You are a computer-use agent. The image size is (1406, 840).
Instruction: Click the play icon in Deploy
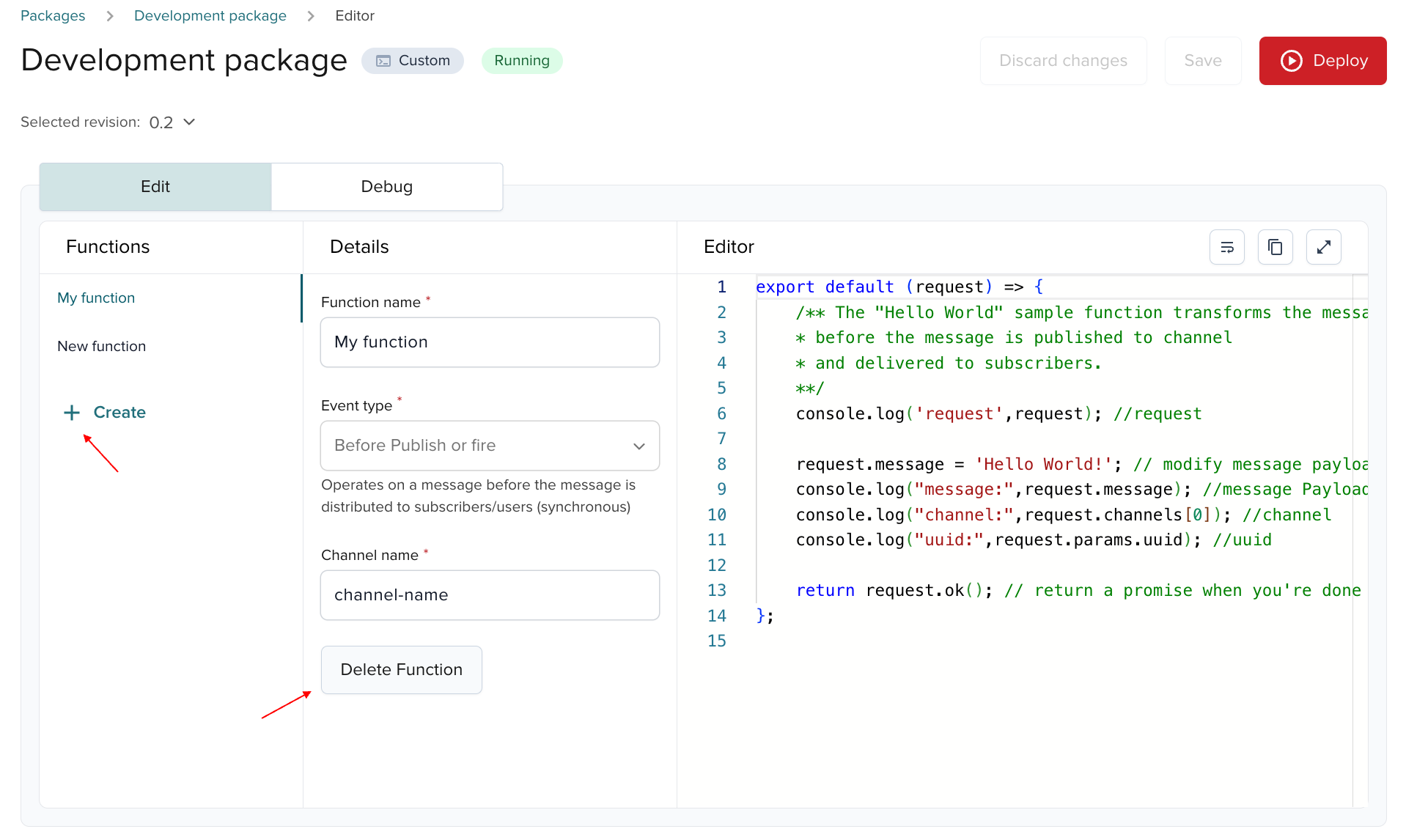tap(1291, 61)
